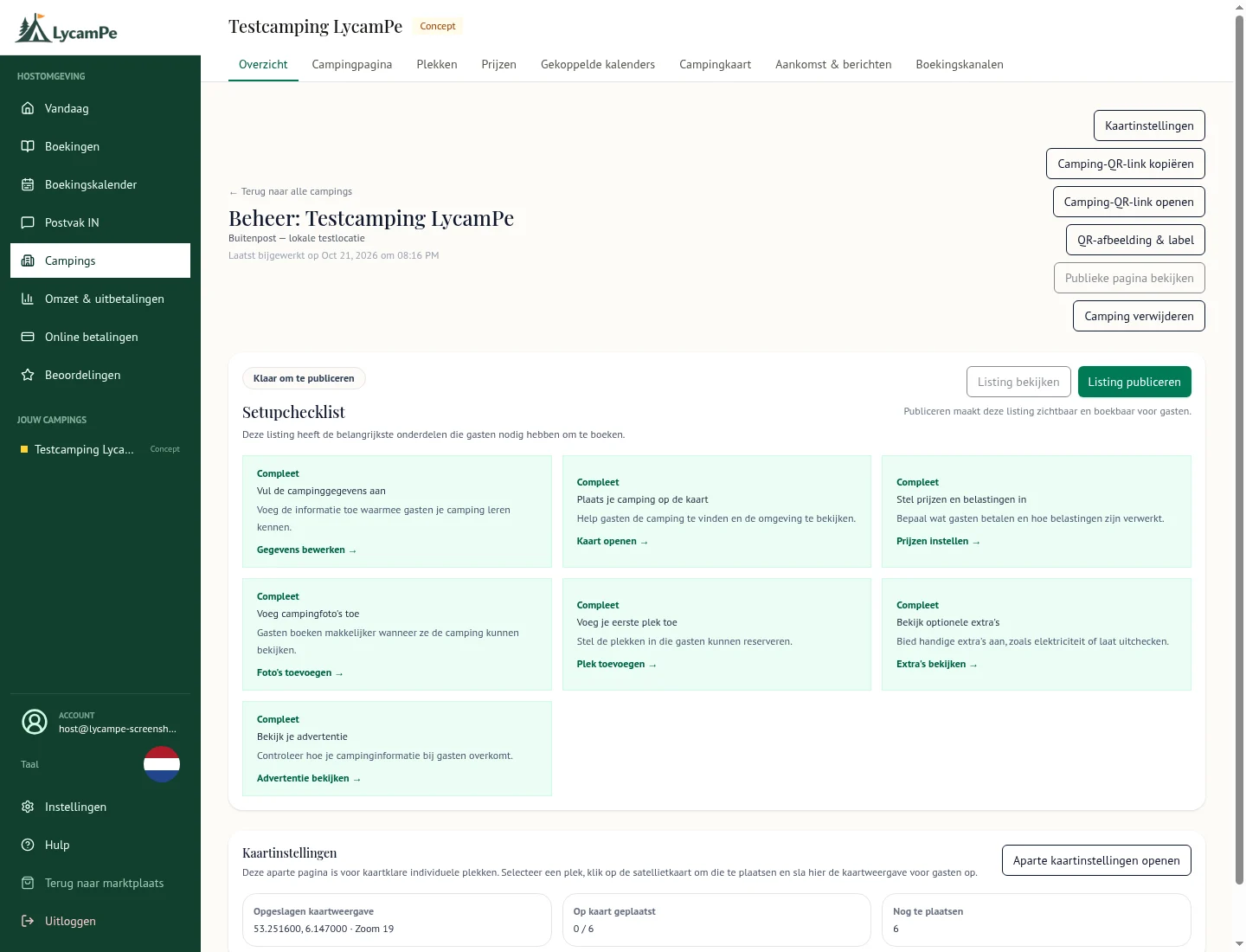Open Aankomst & berichten tab
This screenshot has height=952, width=1246.
(x=833, y=64)
